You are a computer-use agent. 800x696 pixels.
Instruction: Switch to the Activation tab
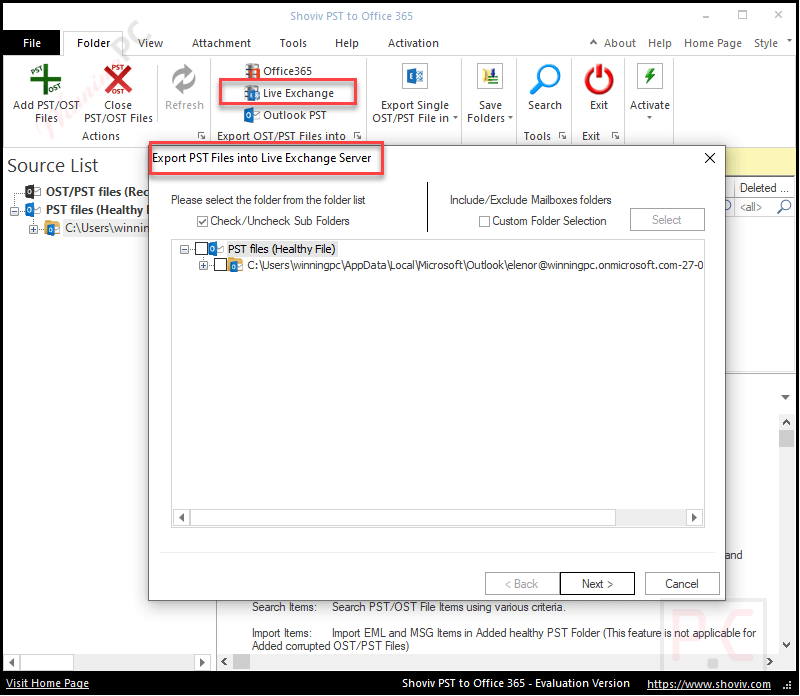coord(413,43)
